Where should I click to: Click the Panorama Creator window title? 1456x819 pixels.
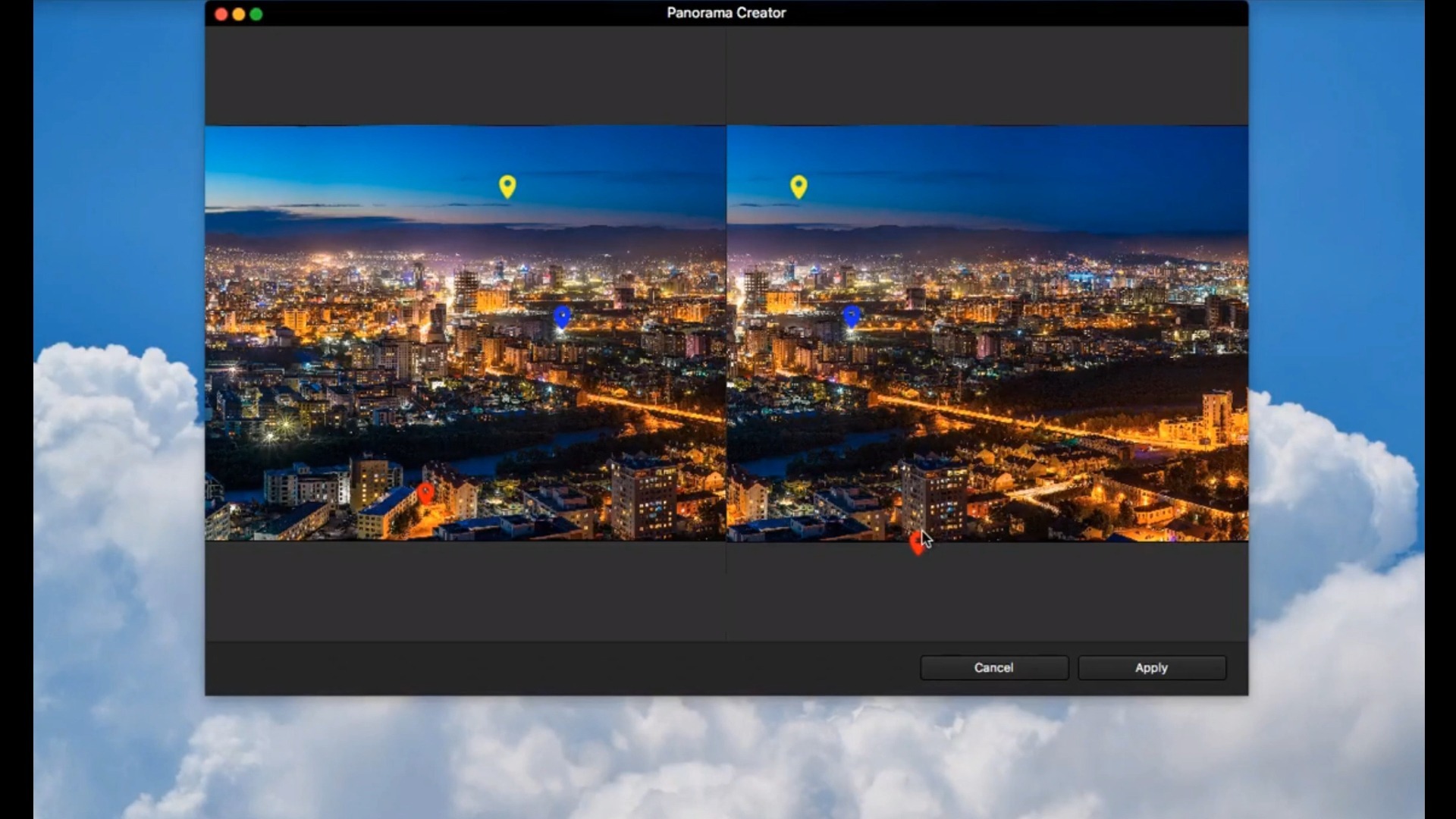726,13
